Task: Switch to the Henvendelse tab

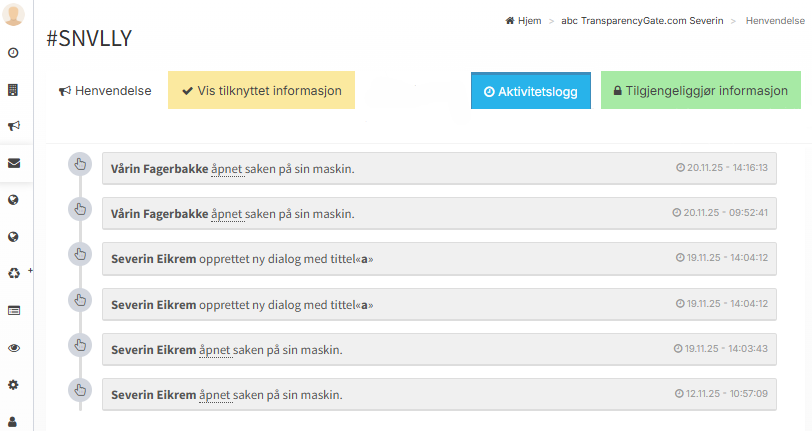Action: [105, 91]
